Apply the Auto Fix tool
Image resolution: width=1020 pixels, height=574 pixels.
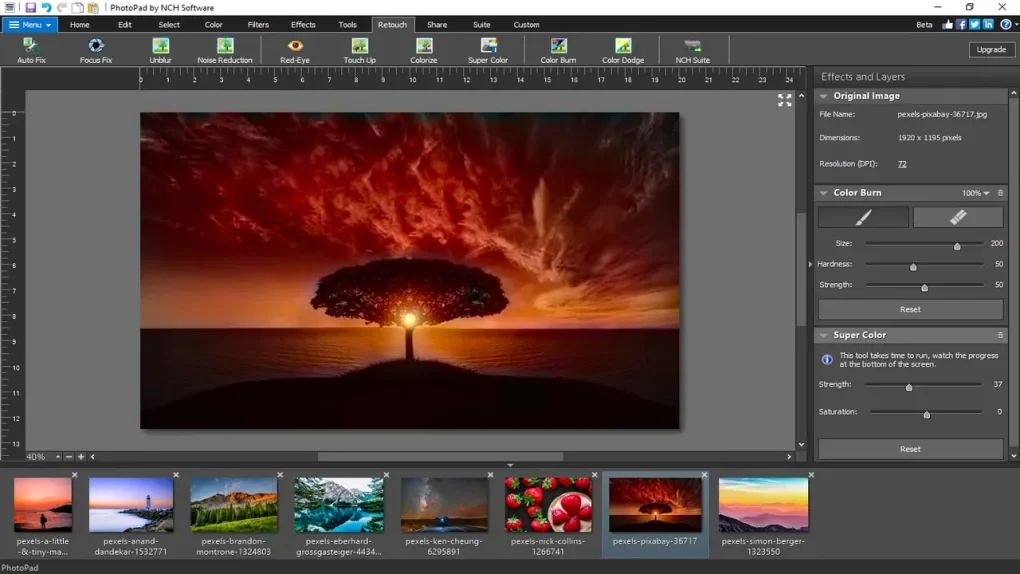click(31, 50)
